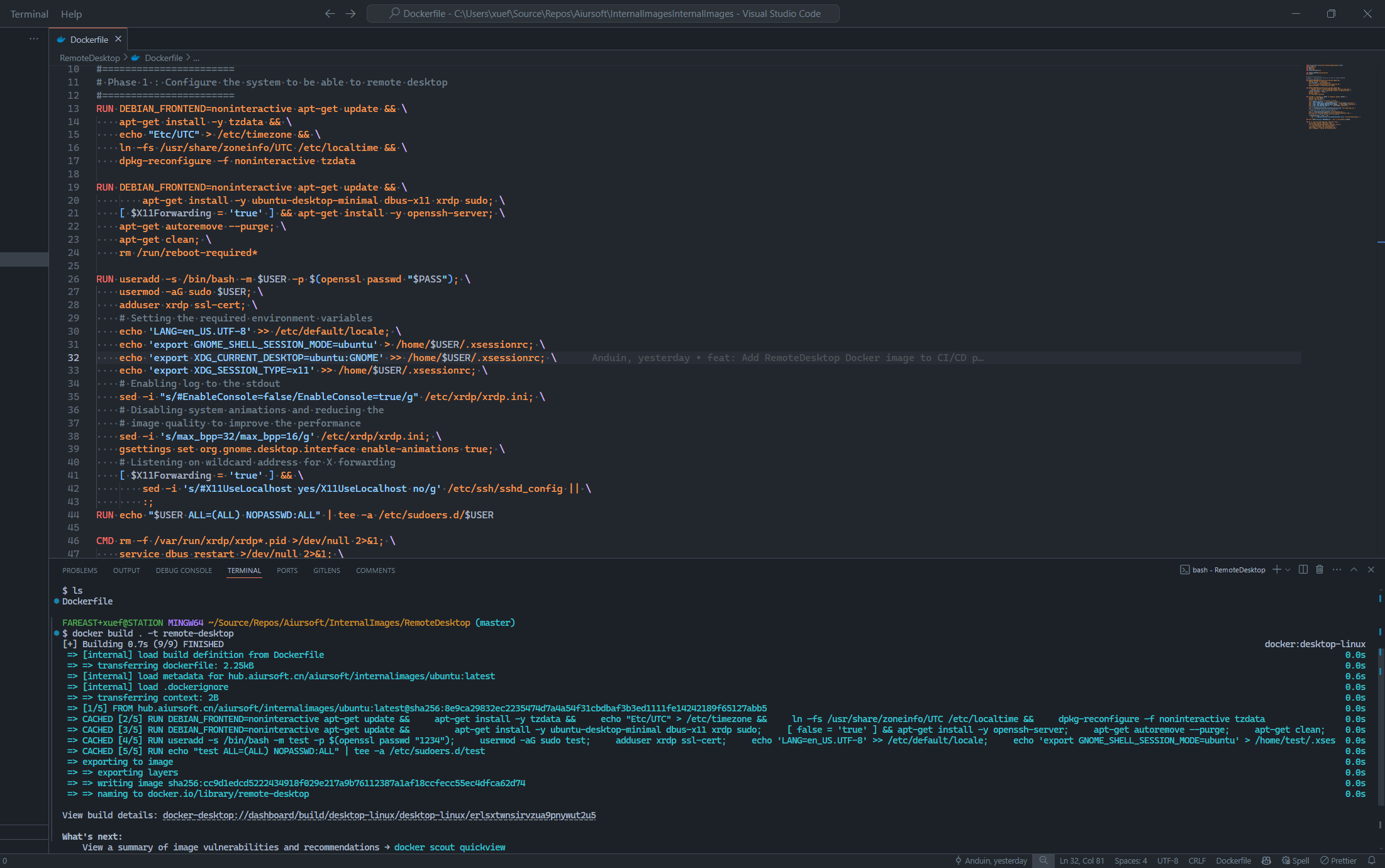Click the zoom magnifier status bar icon

(x=1043, y=860)
